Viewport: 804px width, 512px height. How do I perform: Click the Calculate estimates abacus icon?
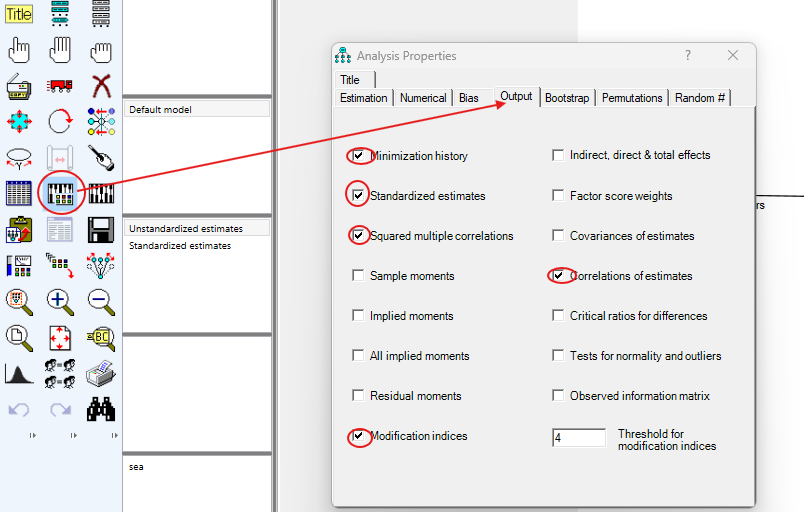point(100,193)
